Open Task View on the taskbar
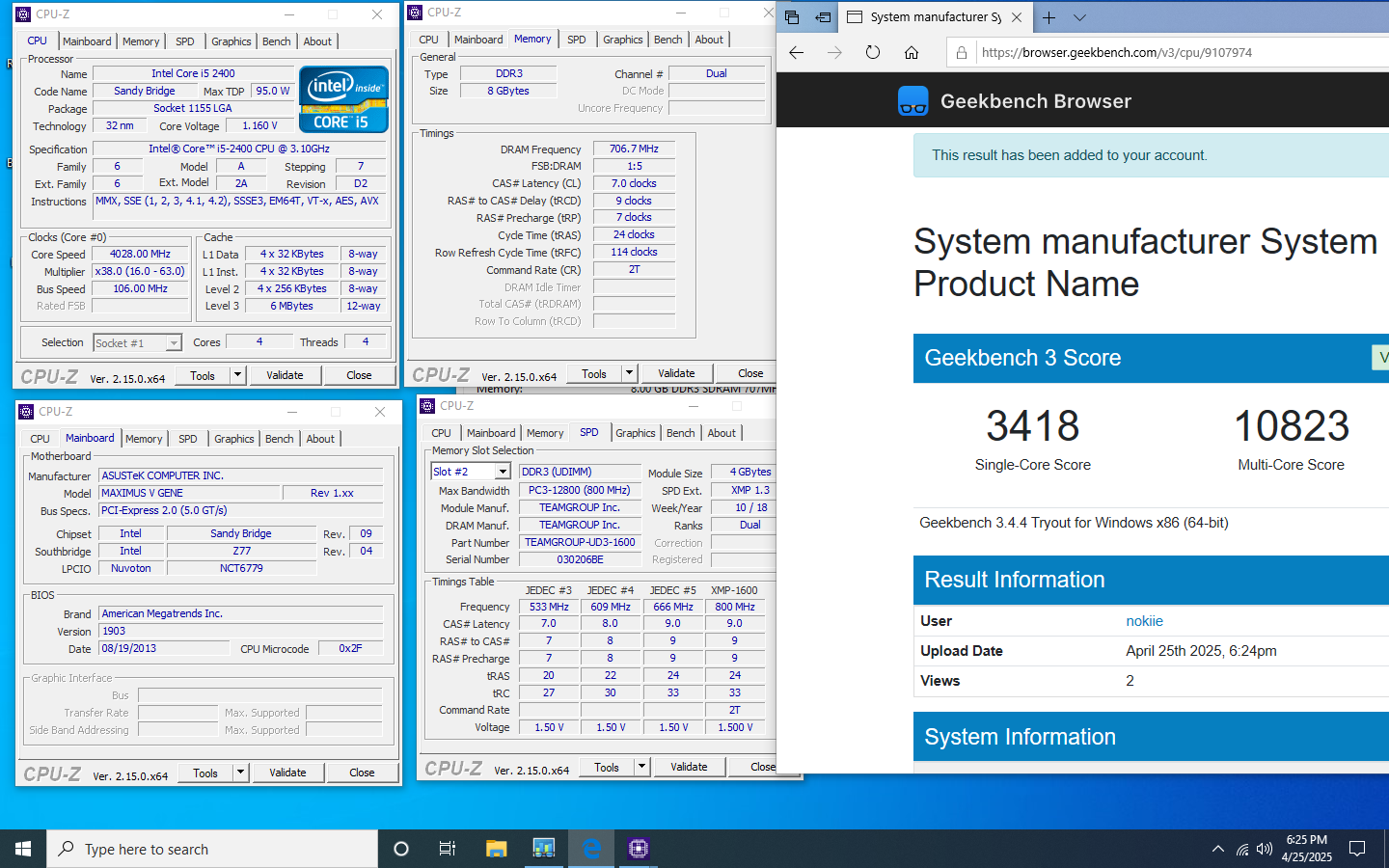This screenshot has height=868, width=1389. point(448,849)
